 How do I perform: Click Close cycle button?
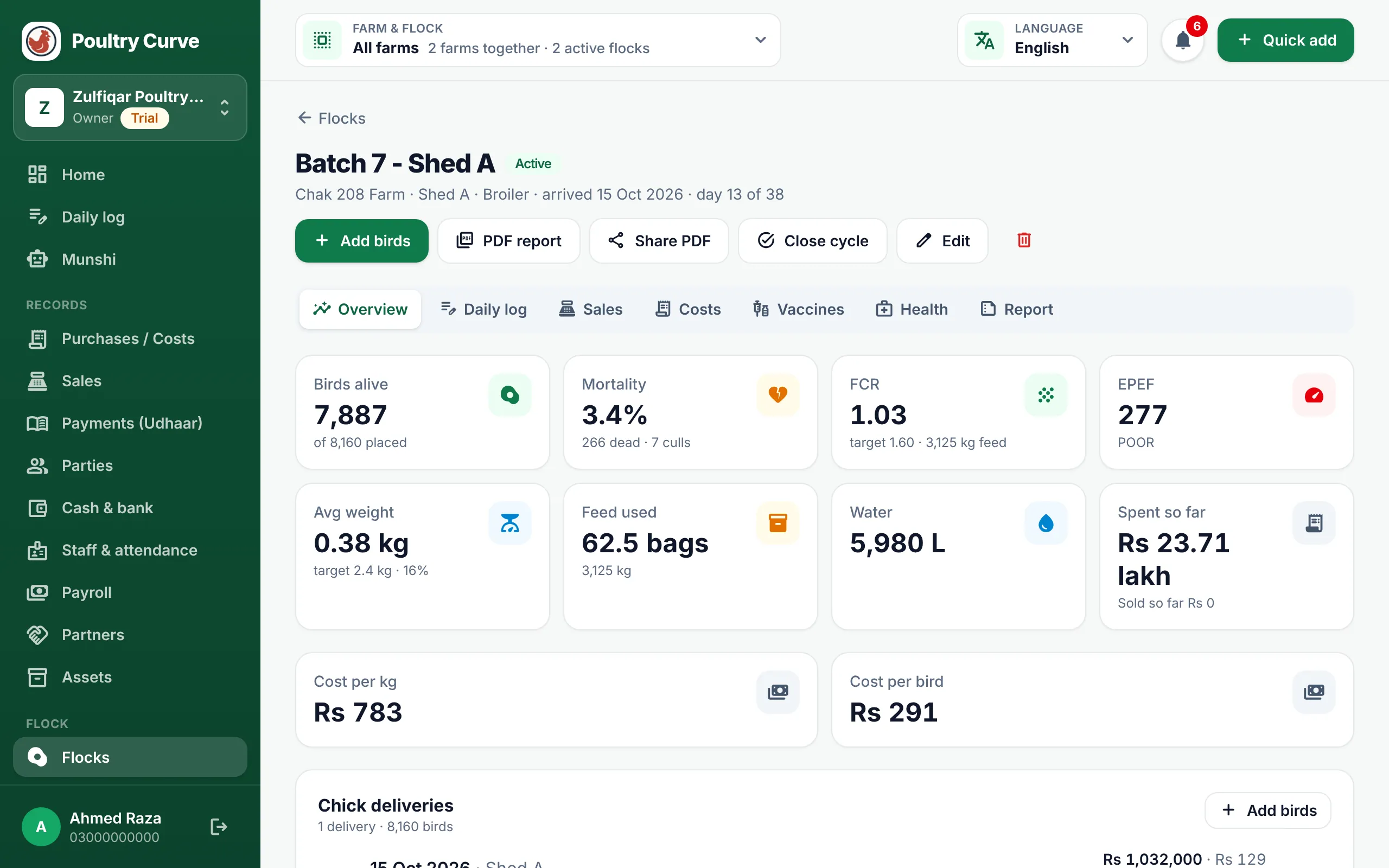pos(813,241)
